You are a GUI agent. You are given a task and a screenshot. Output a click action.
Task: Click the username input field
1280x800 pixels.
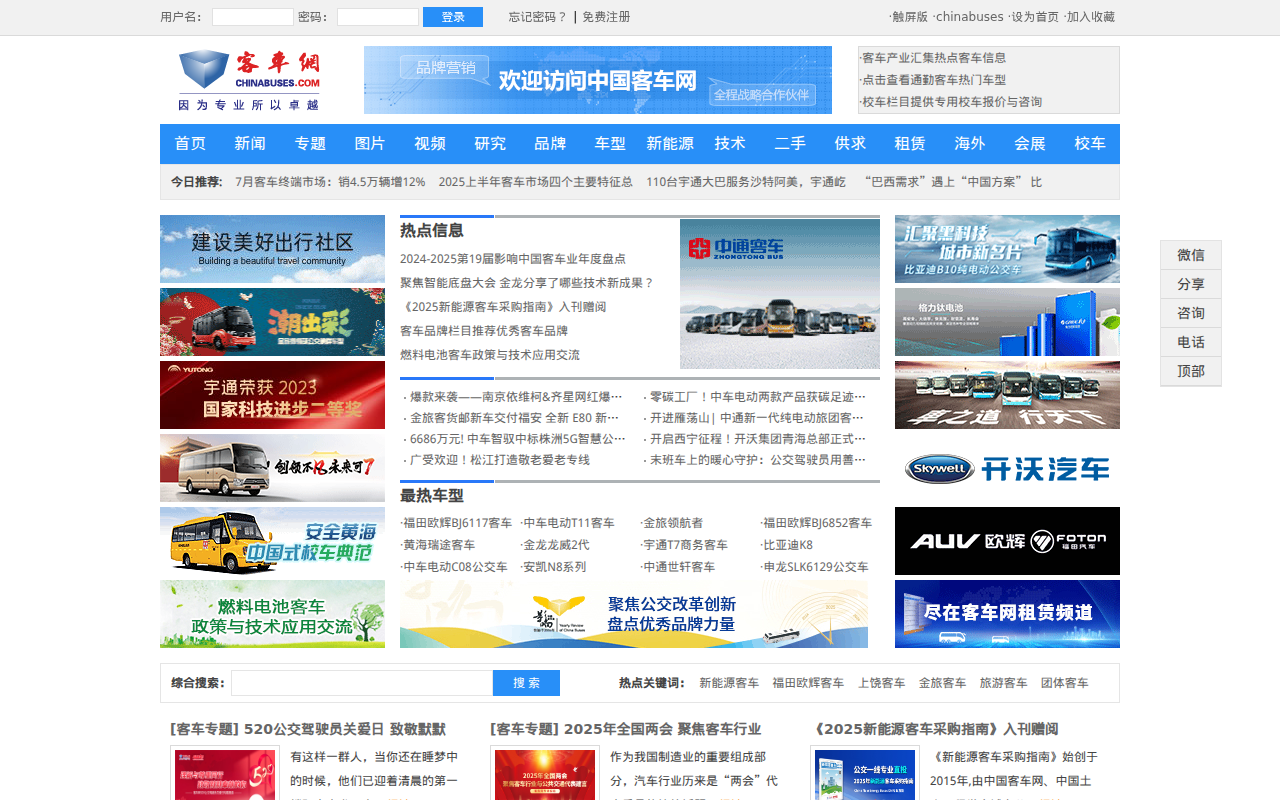(x=253, y=17)
